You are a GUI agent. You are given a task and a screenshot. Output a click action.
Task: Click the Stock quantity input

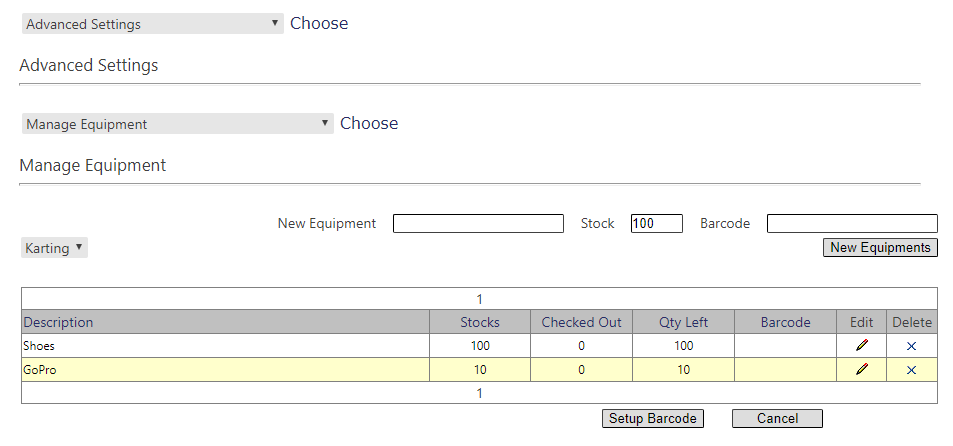(x=656, y=224)
